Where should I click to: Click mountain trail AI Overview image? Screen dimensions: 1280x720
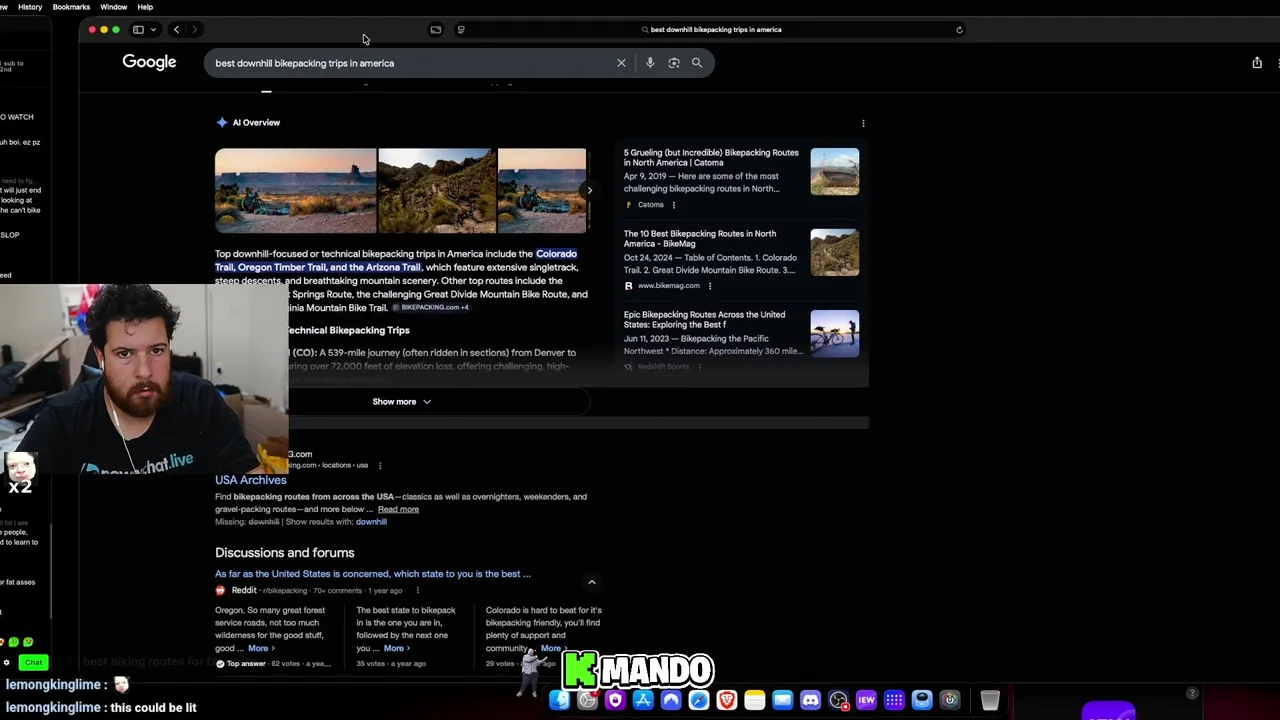coord(437,190)
